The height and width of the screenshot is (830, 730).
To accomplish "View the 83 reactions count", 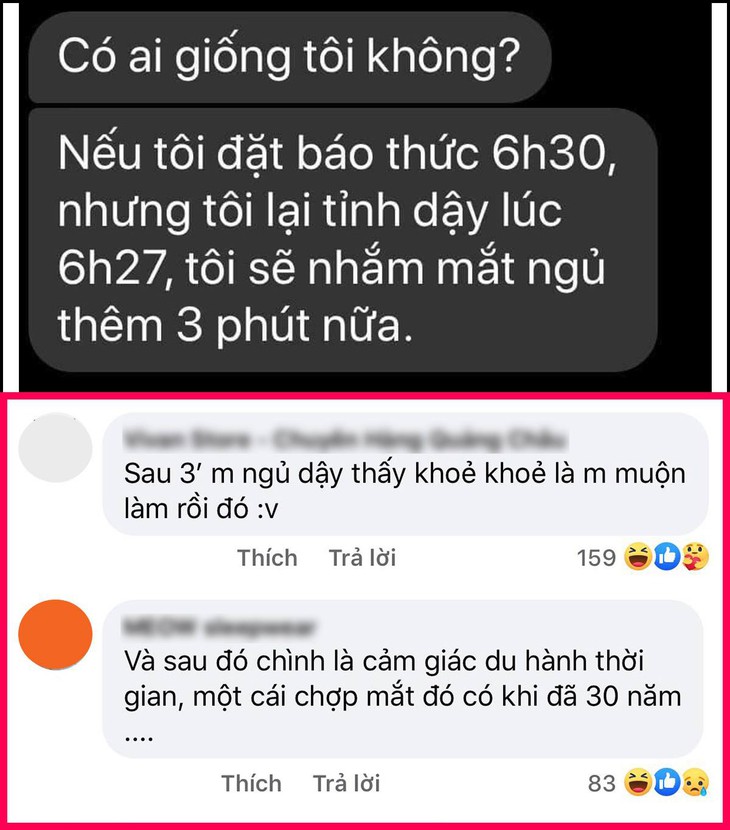I will 602,783.
